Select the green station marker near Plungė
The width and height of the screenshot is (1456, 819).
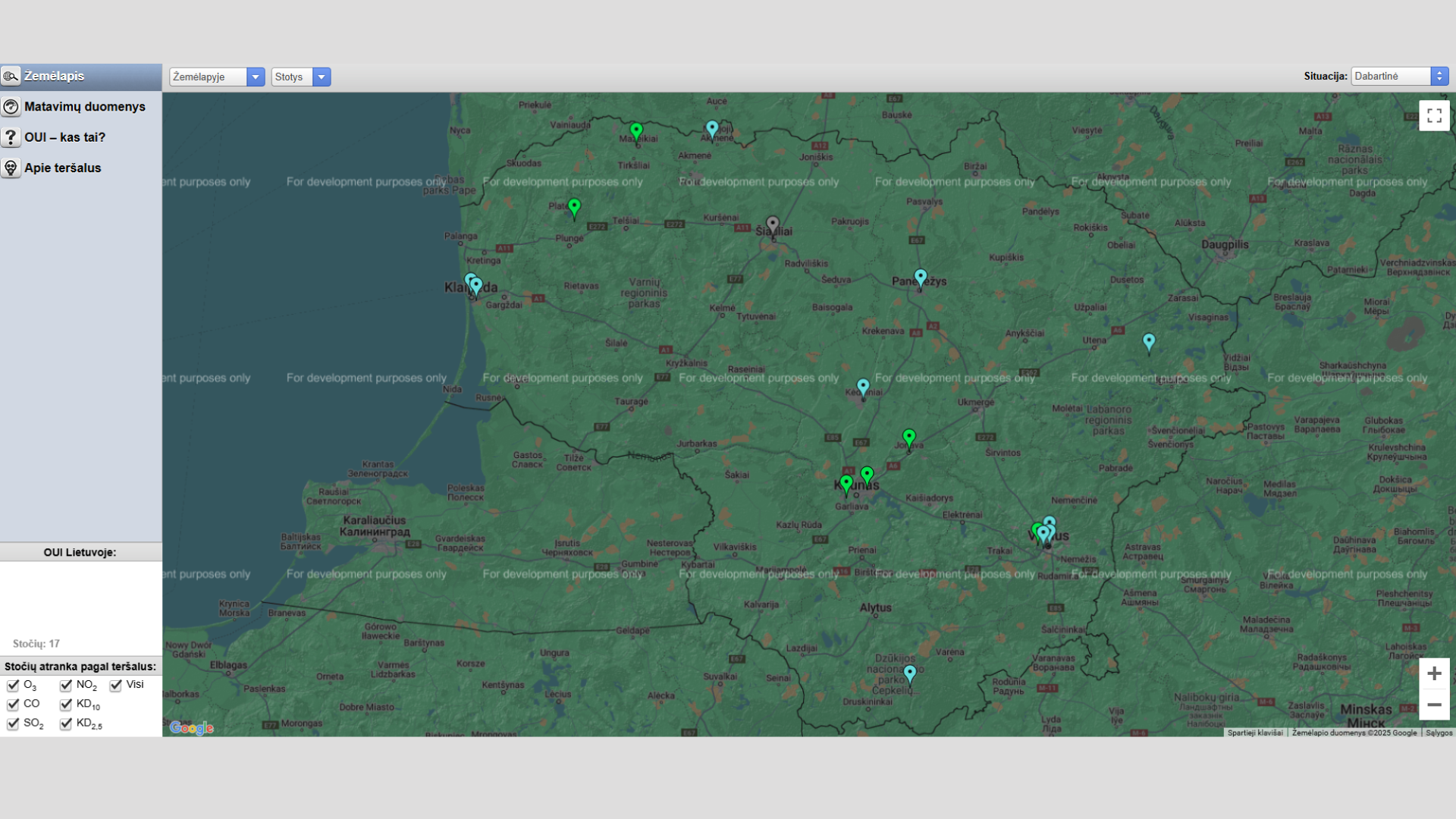tap(574, 208)
